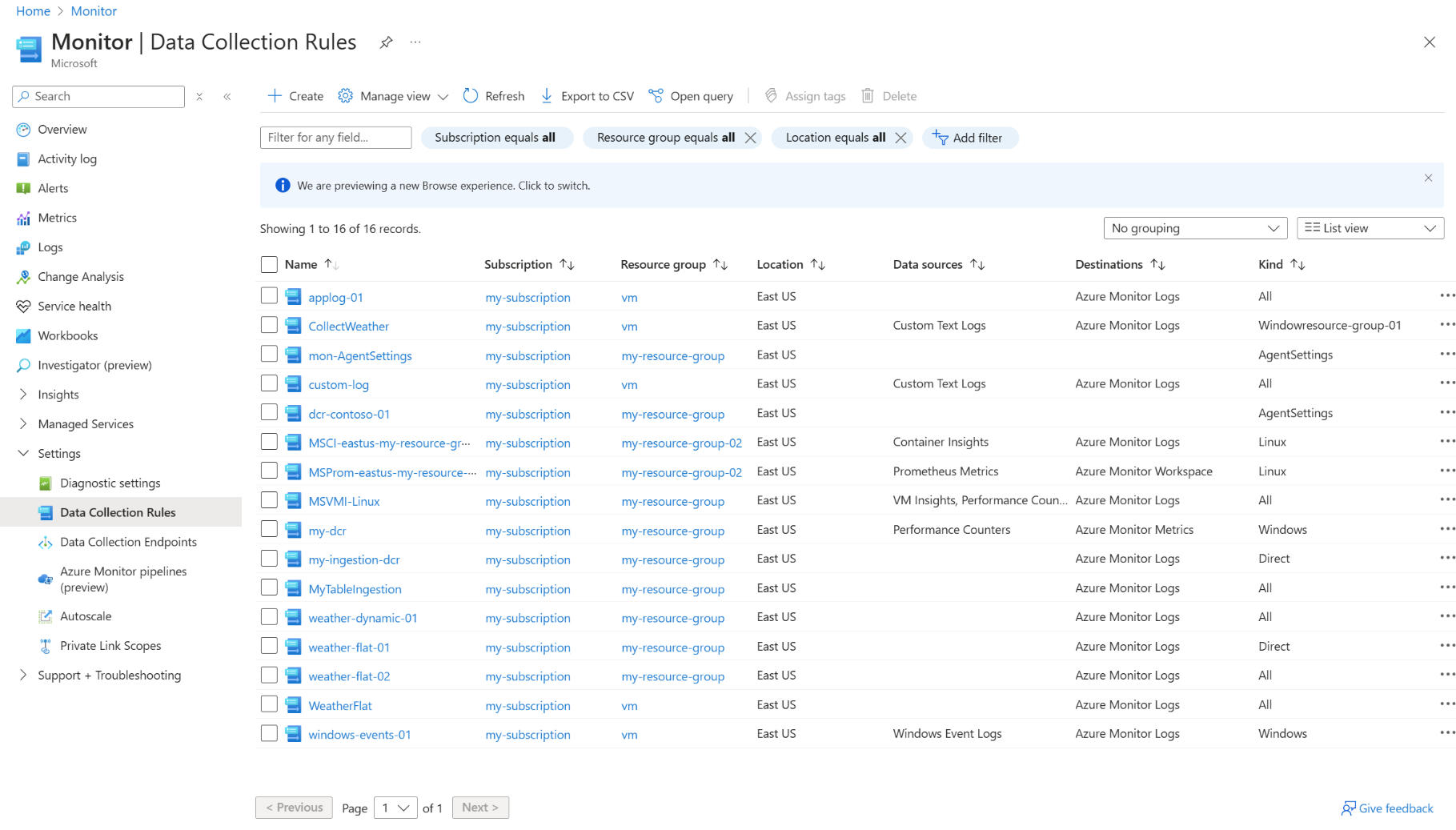Remove the Resource group filter
The height and width of the screenshot is (830, 1456).
750,138
